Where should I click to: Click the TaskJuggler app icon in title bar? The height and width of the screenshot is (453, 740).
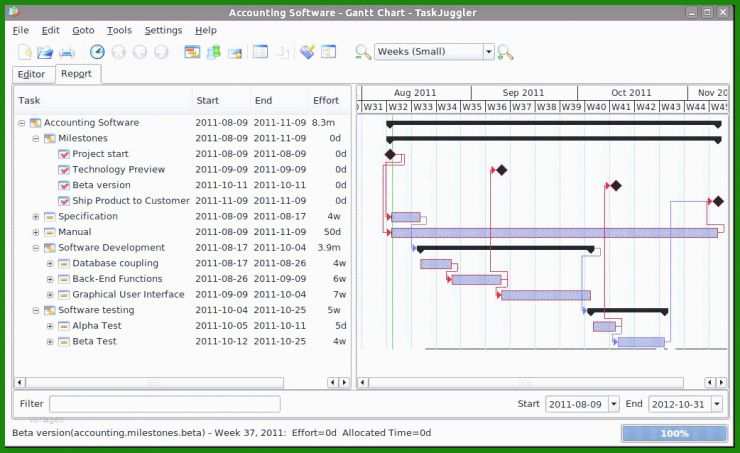14,11
